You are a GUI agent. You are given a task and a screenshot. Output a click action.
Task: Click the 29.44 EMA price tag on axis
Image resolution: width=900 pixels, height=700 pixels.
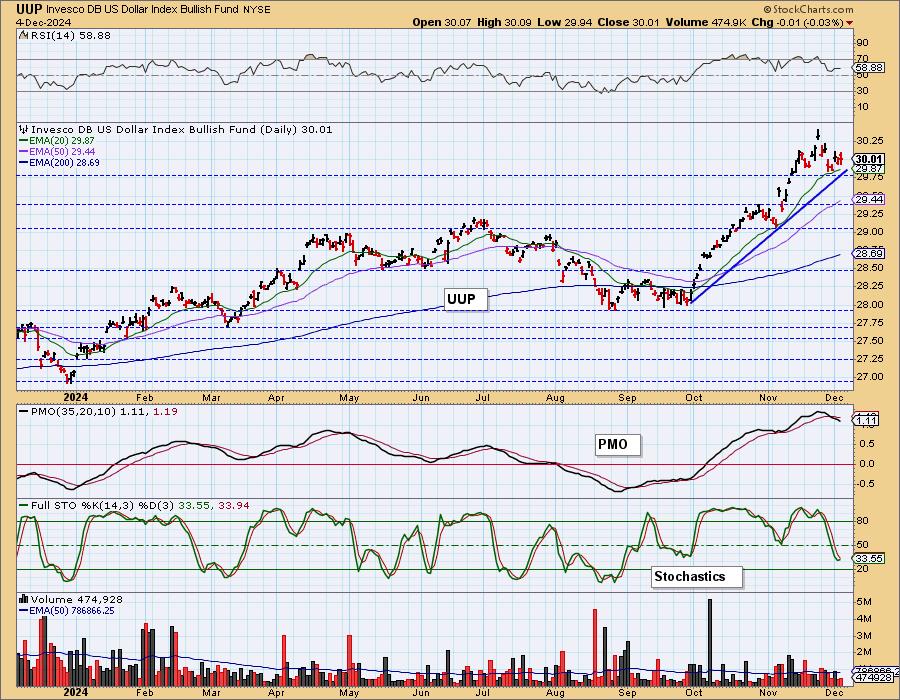coord(869,199)
